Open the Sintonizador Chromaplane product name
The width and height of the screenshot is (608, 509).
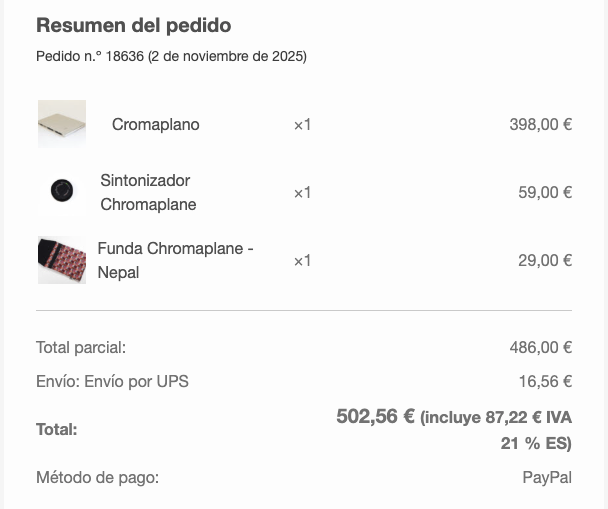pyautogui.click(x=148, y=193)
